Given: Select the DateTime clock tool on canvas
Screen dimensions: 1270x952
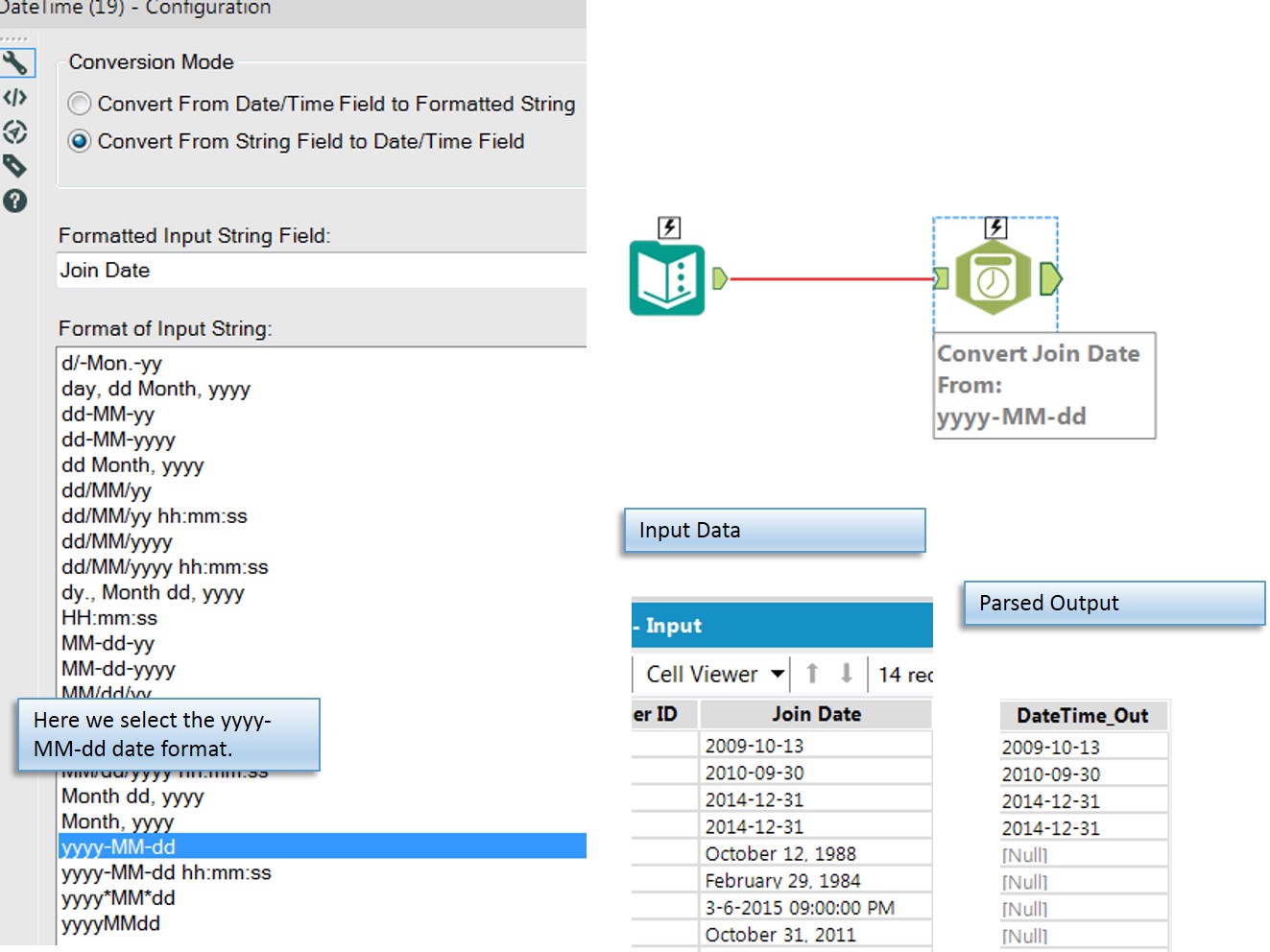Looking at the screenshot, I should (x=994, y=278).
